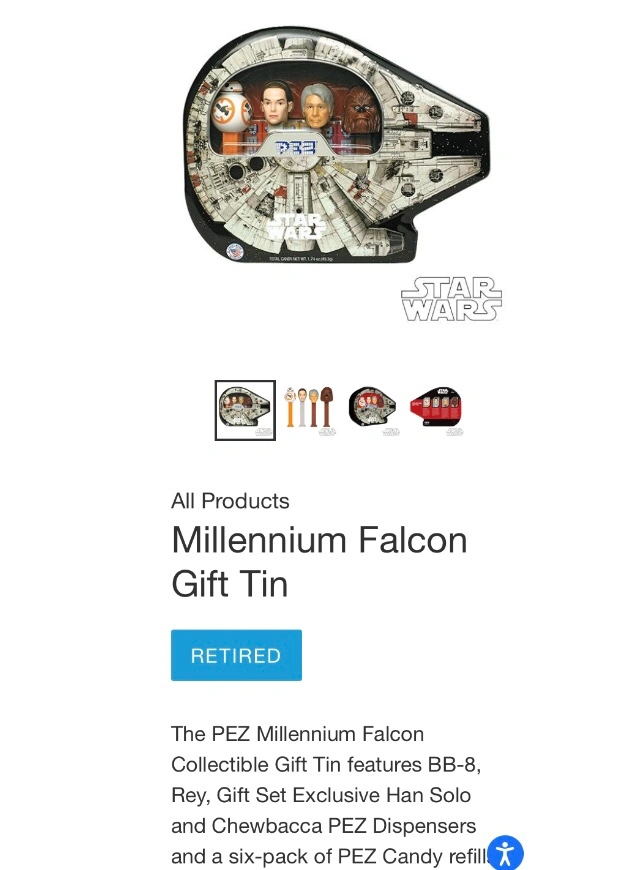
Task: Click the Star Wars logo printed on the tin
Action: tap(295, 226)
